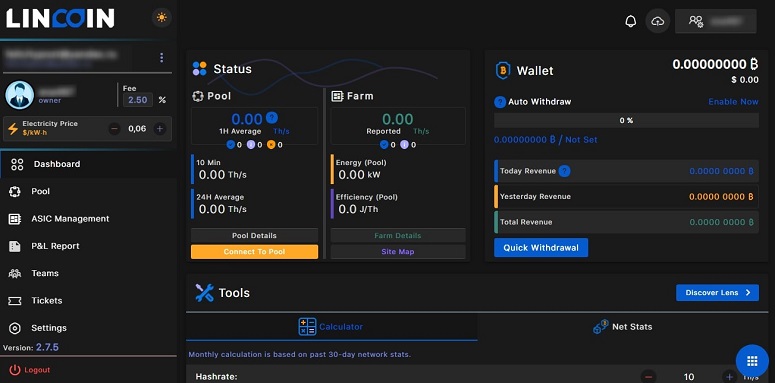
Task: Click the Discover Lens button
Action: point(717,293)
